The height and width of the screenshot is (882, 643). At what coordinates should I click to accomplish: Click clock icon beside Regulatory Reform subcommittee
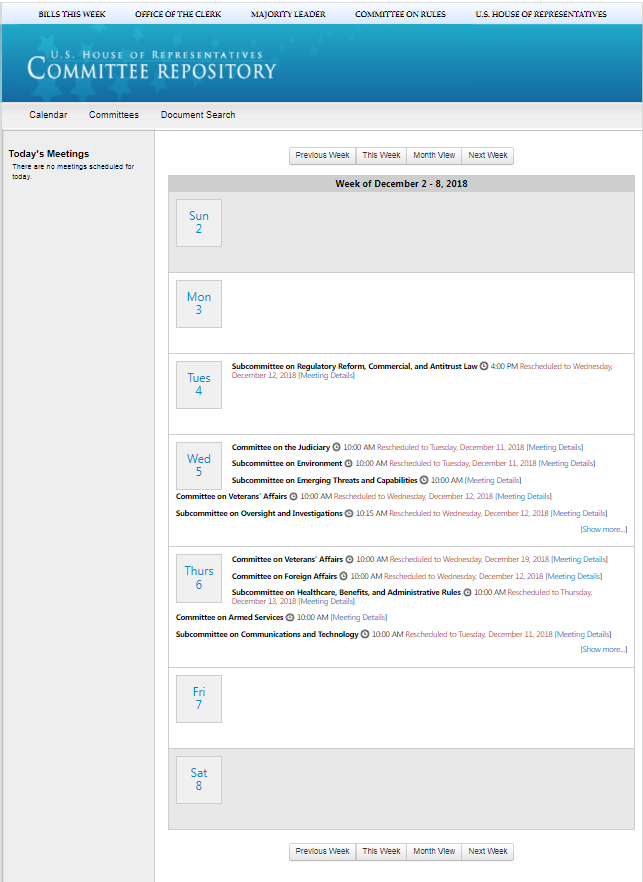pos(484,366)
